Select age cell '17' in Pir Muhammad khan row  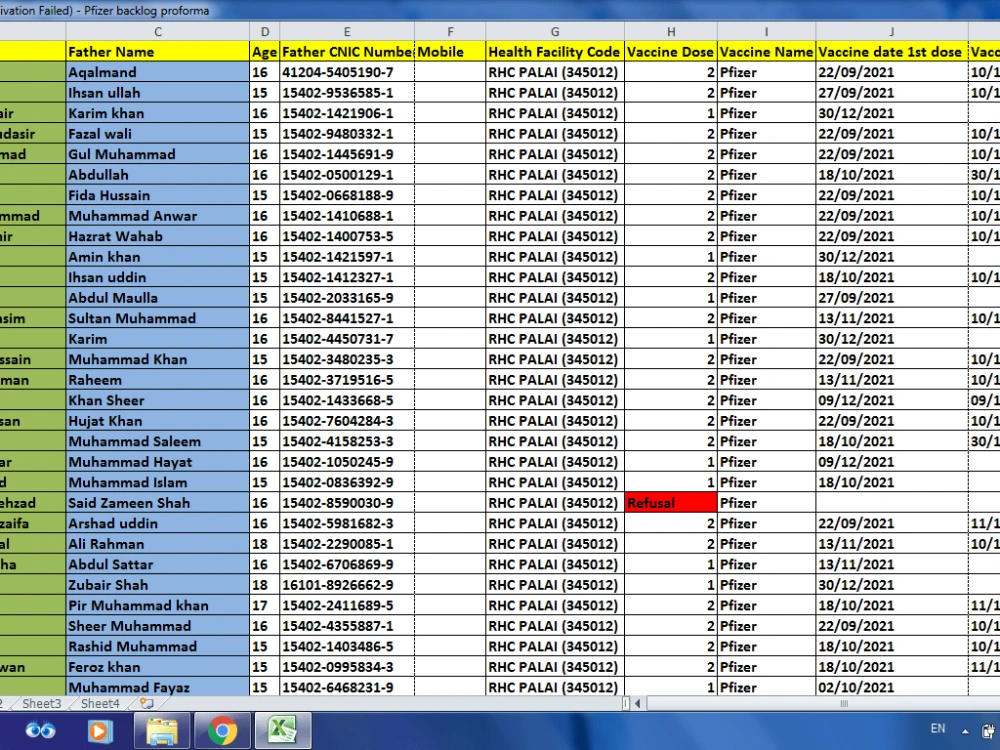click(x=265, y=605)
